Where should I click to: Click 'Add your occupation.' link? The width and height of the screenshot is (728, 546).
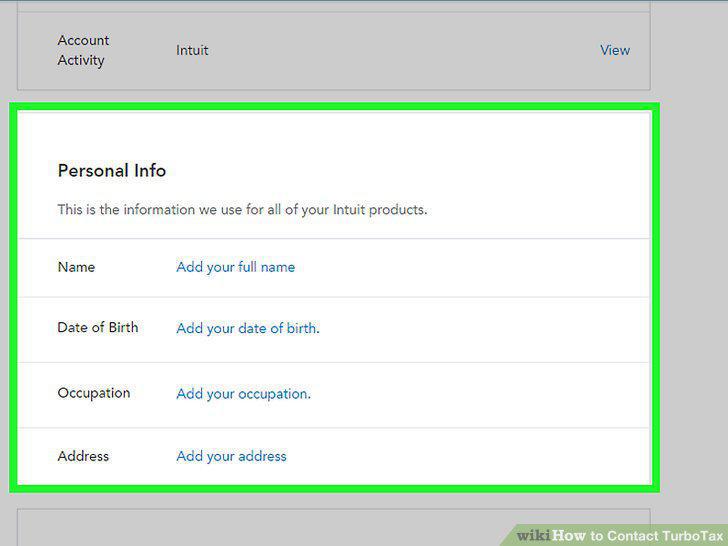[243, 394]
